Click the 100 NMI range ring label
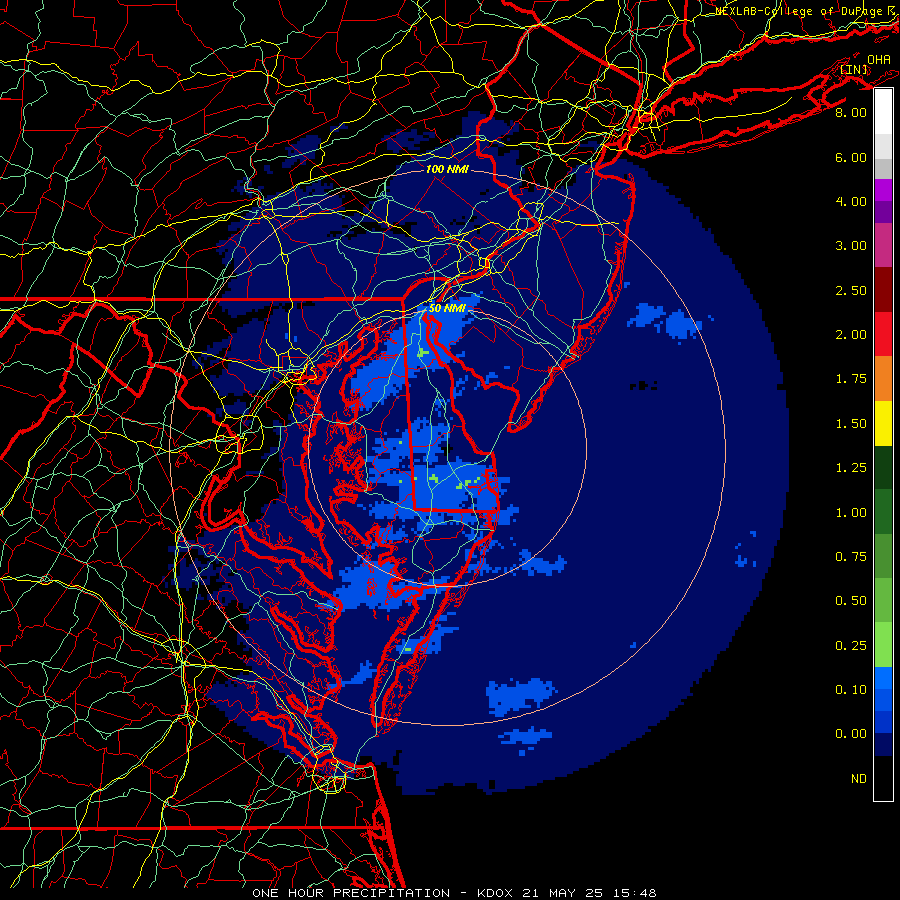This screenshot has height=900, width=900. 447,169
